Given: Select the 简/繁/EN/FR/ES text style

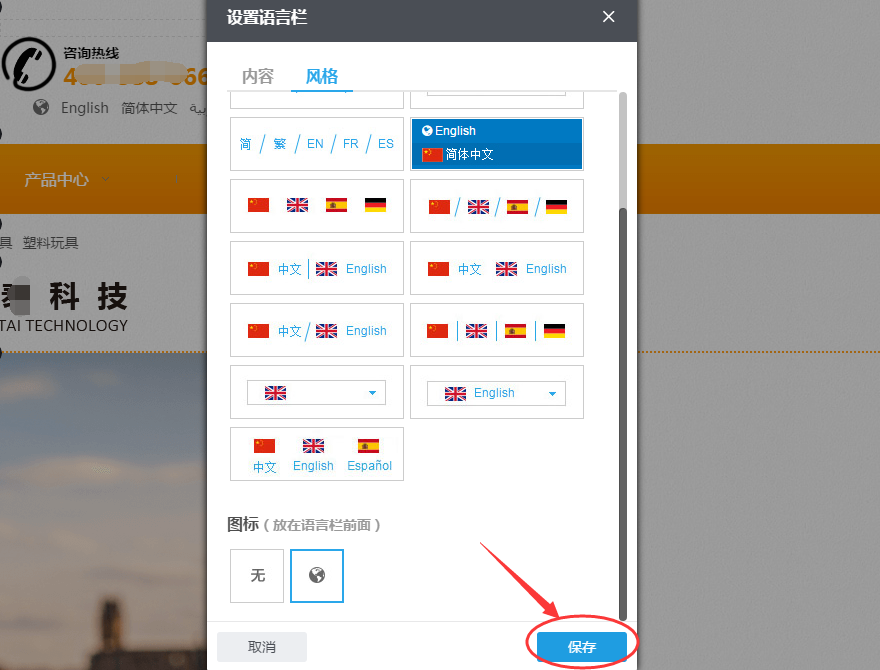Looking at the screenshot, I should [x=316, y=143].
